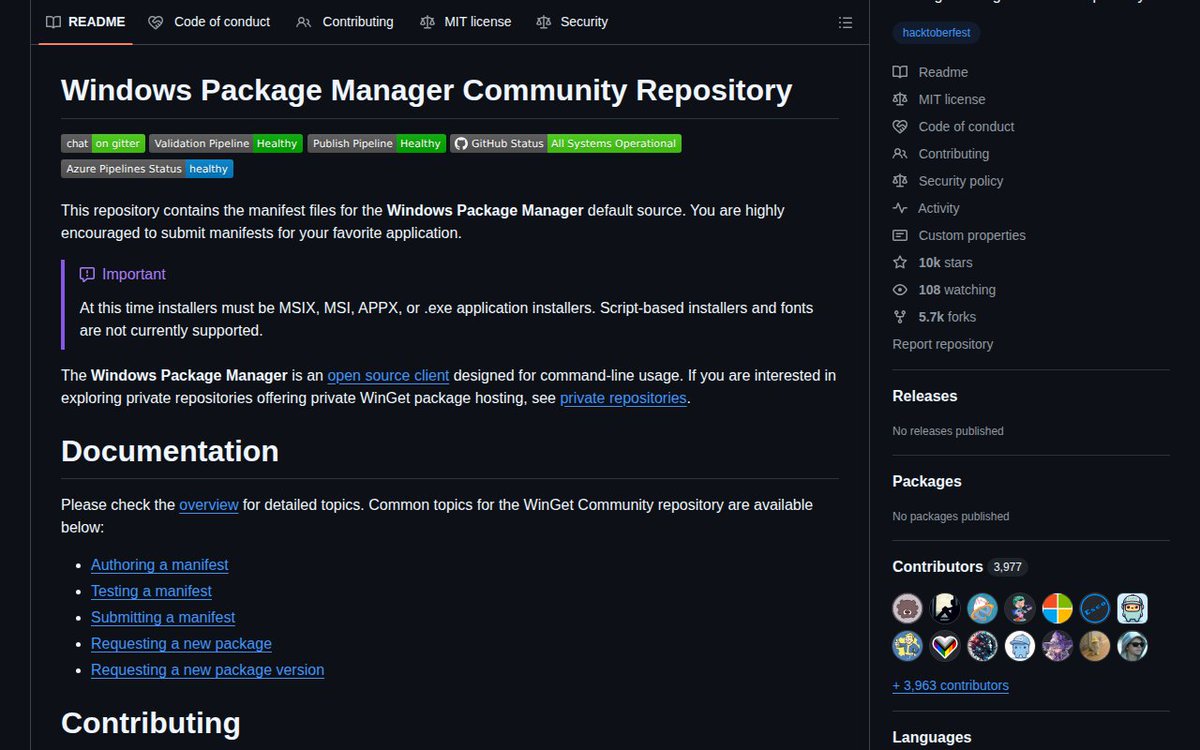Click the fork icon near 5.7k forks
Viewport: 1200px width, 750px height.
tap(901, 316)
